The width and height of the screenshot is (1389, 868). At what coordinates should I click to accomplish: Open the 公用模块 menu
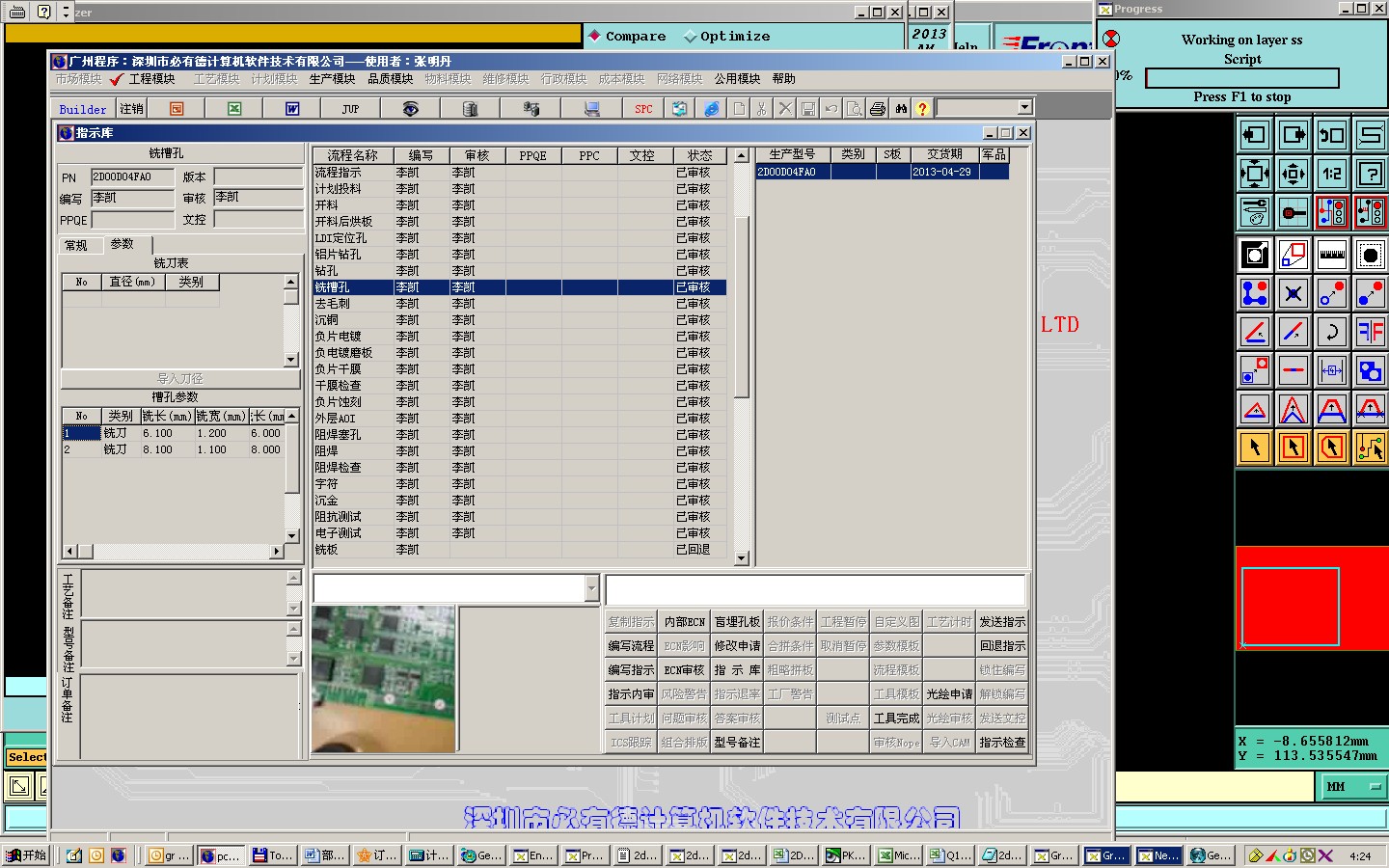pos(737,79)
